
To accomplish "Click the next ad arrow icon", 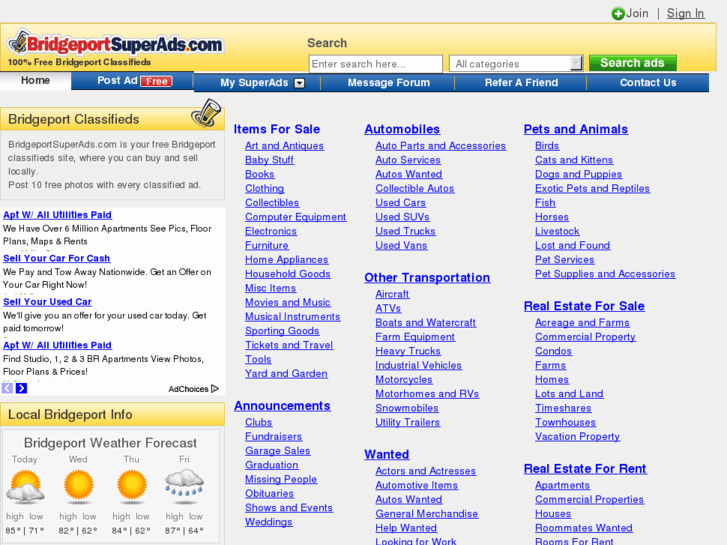I will click(21, 388).
